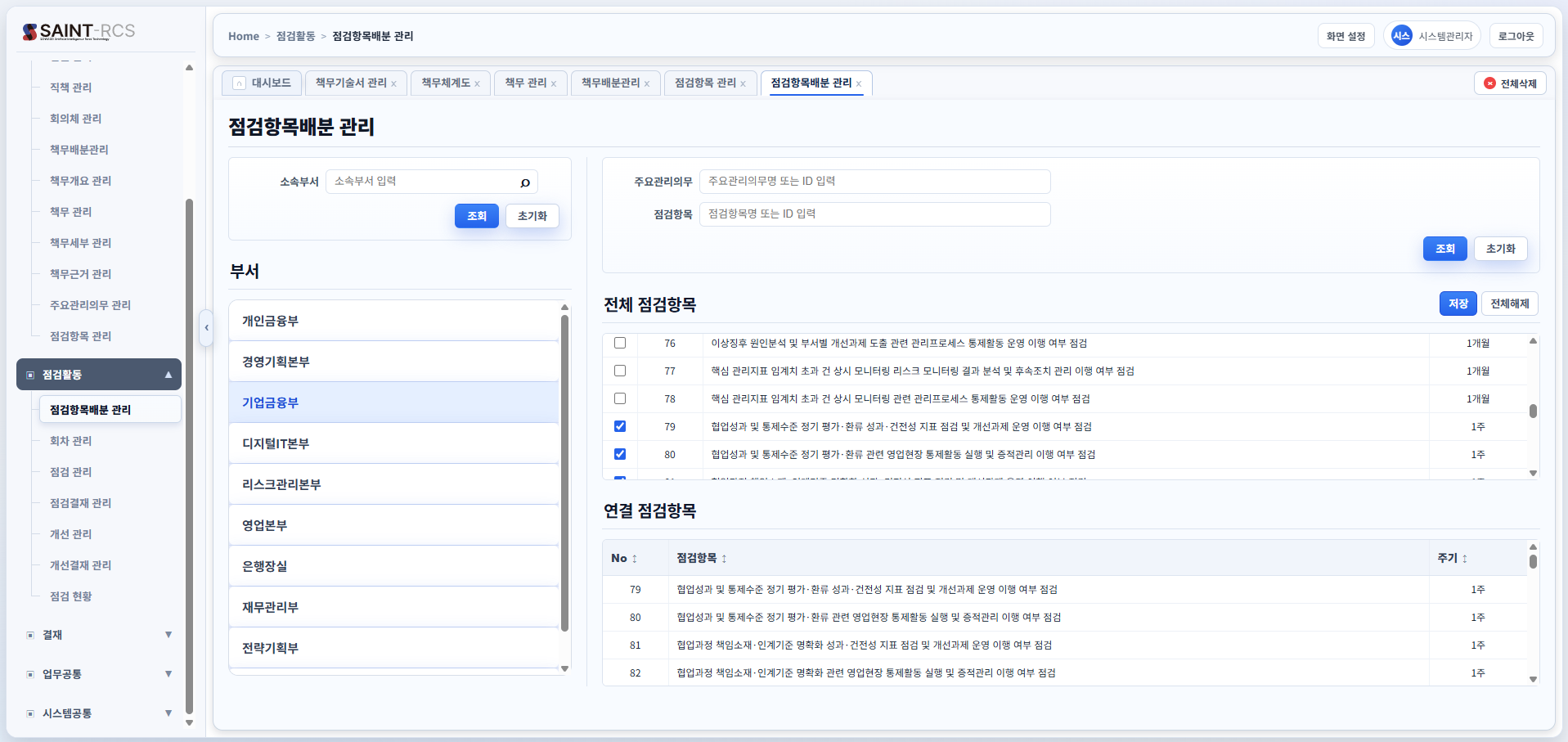
Task: Collapse the sidebar with the left chevron handle
Action: (207, 328)
